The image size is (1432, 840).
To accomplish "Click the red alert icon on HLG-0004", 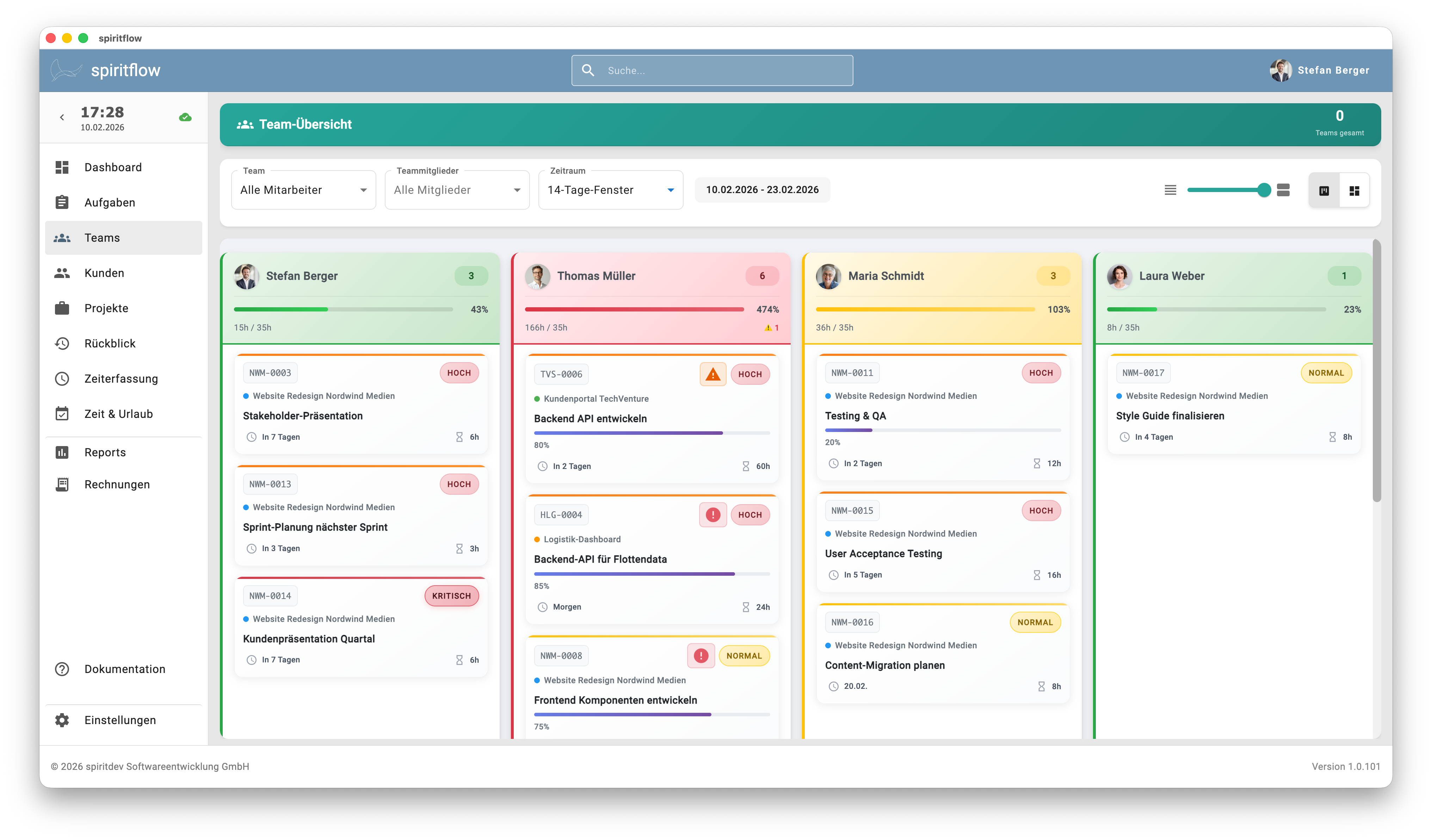I will pos(712,515).
